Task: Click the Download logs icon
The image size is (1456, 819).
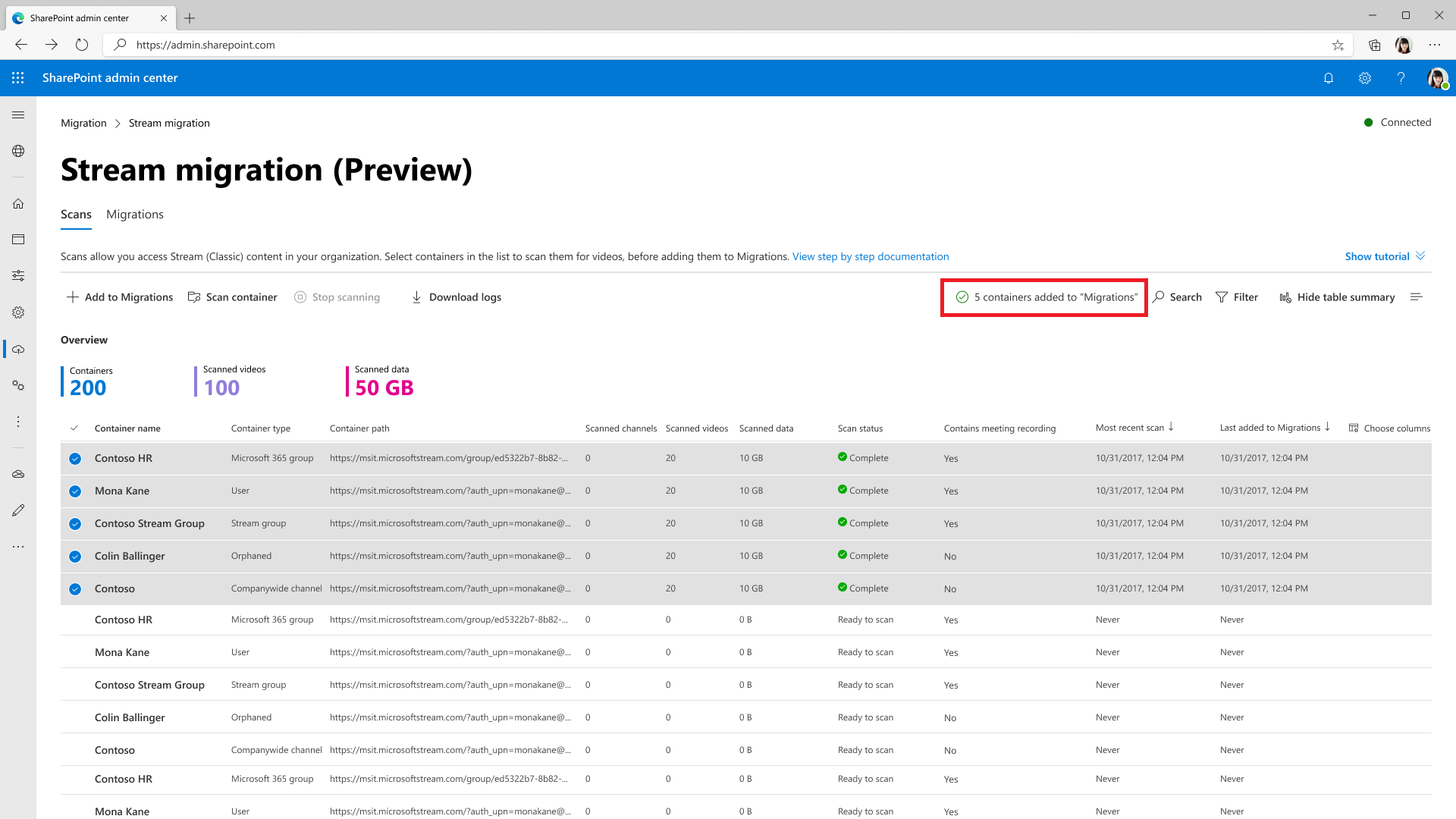Action: click(416, 297)
